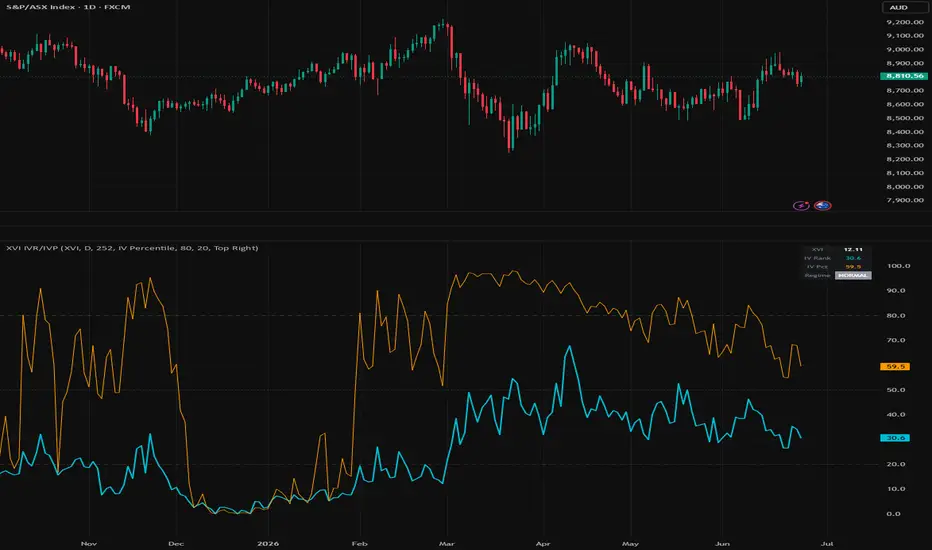Click the current price label 8,810.56

904,76
